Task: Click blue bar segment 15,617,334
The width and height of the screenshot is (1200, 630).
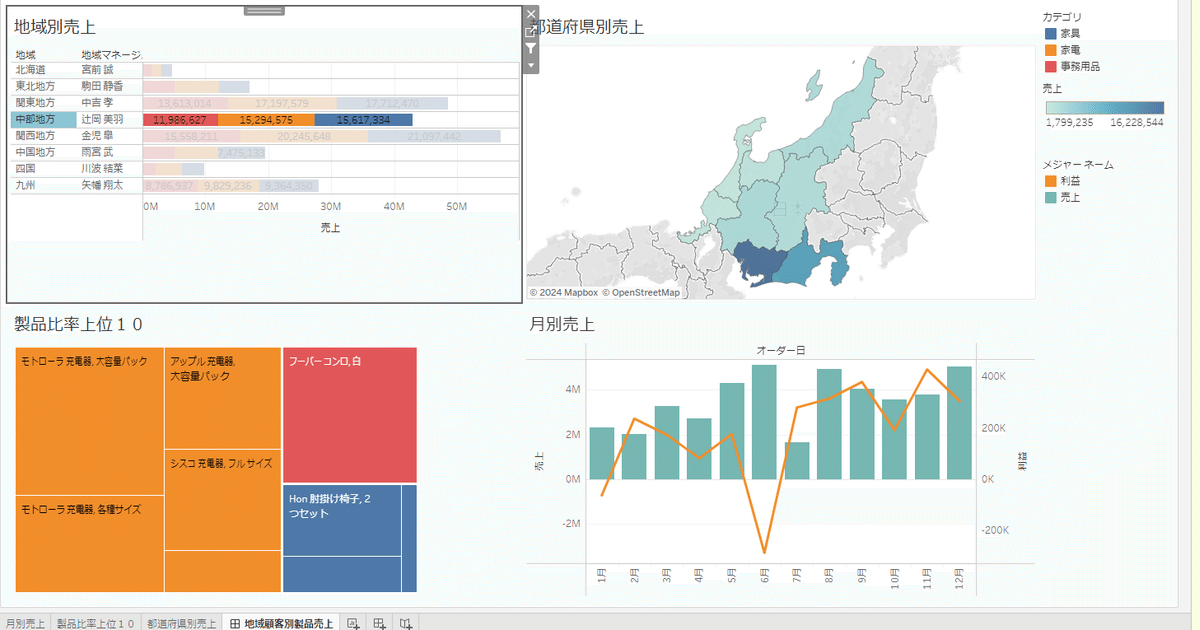Action: [363, 120]
